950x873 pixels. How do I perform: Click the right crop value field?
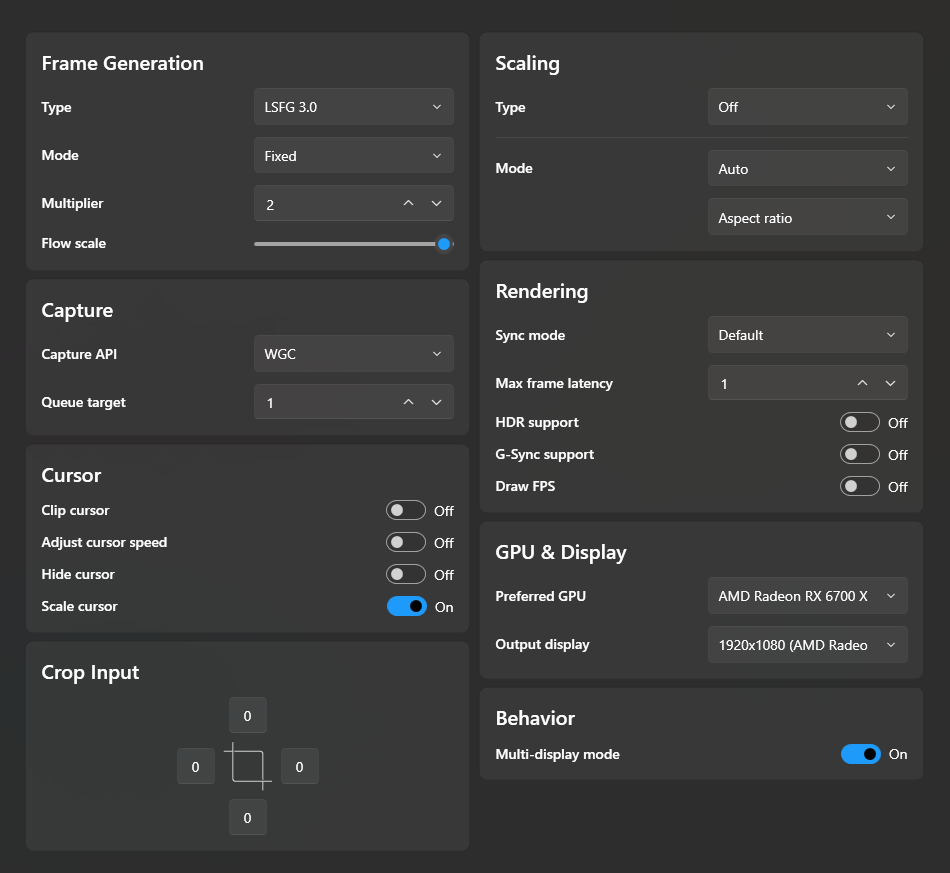click(299, 766)
